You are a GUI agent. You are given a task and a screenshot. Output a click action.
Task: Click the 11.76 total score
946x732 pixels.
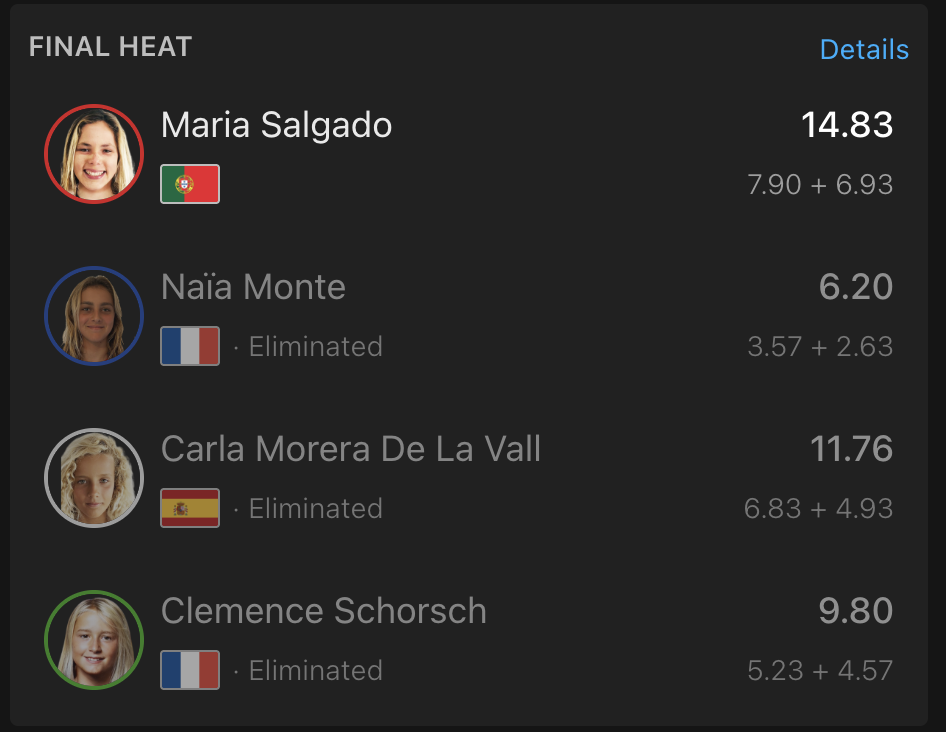pyautogui.click(x=851, y=449)
